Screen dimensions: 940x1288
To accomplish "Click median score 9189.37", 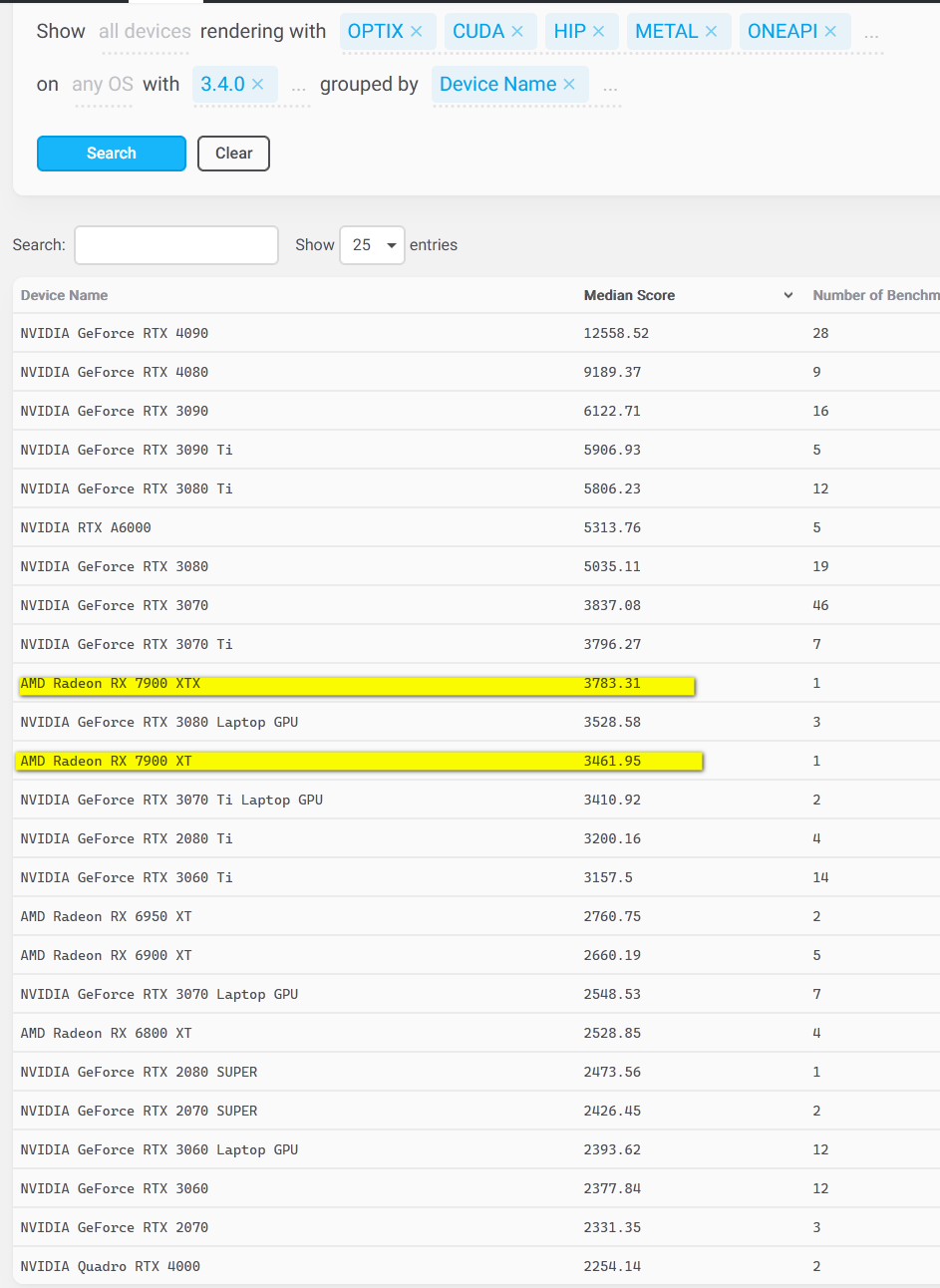I will click(x=612, y=372).
